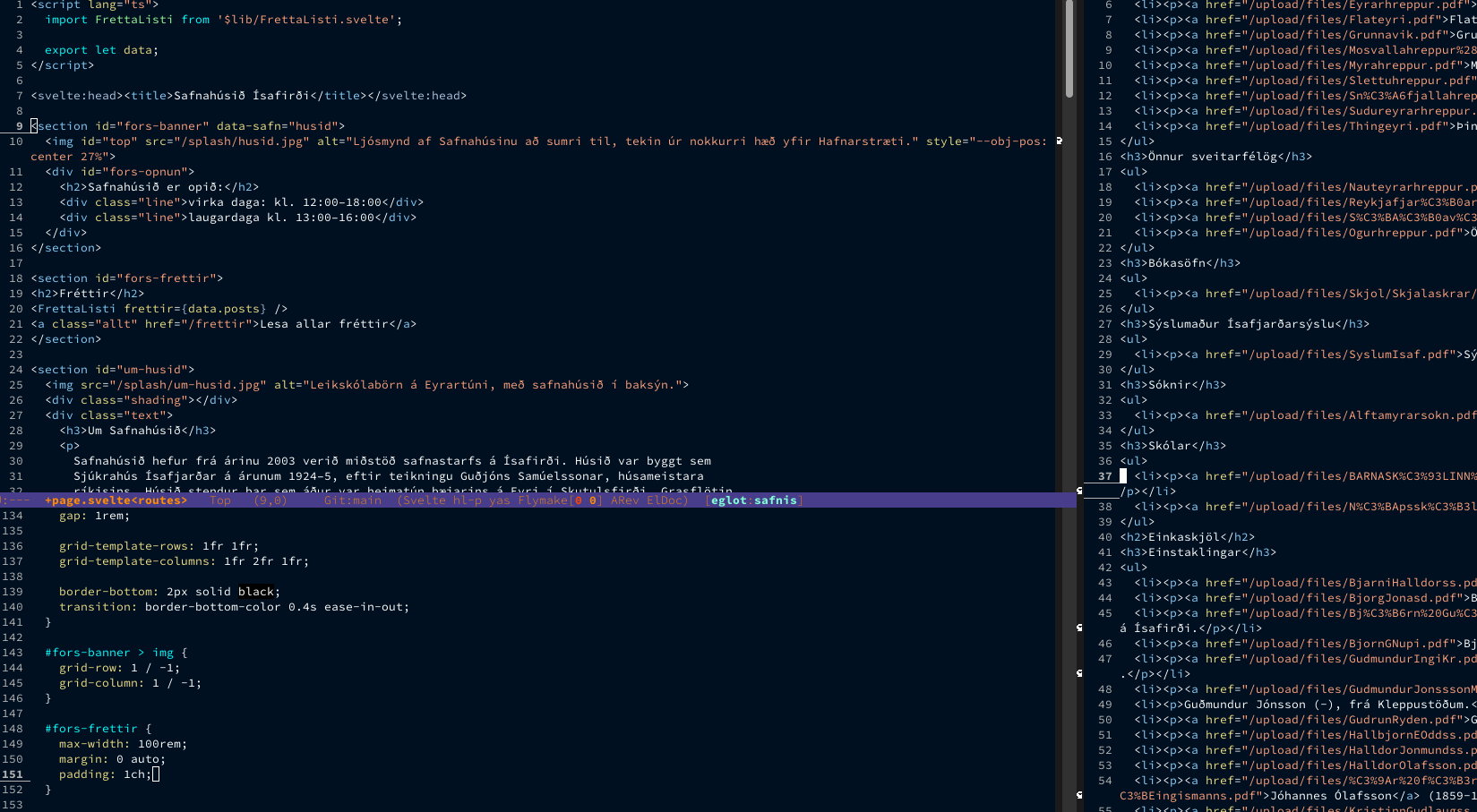The height and width of the screenshot is (812, 1477).
Task: Click the Nauteyrarhreppur href line in right pane
Action: [x=1305, y=187]
